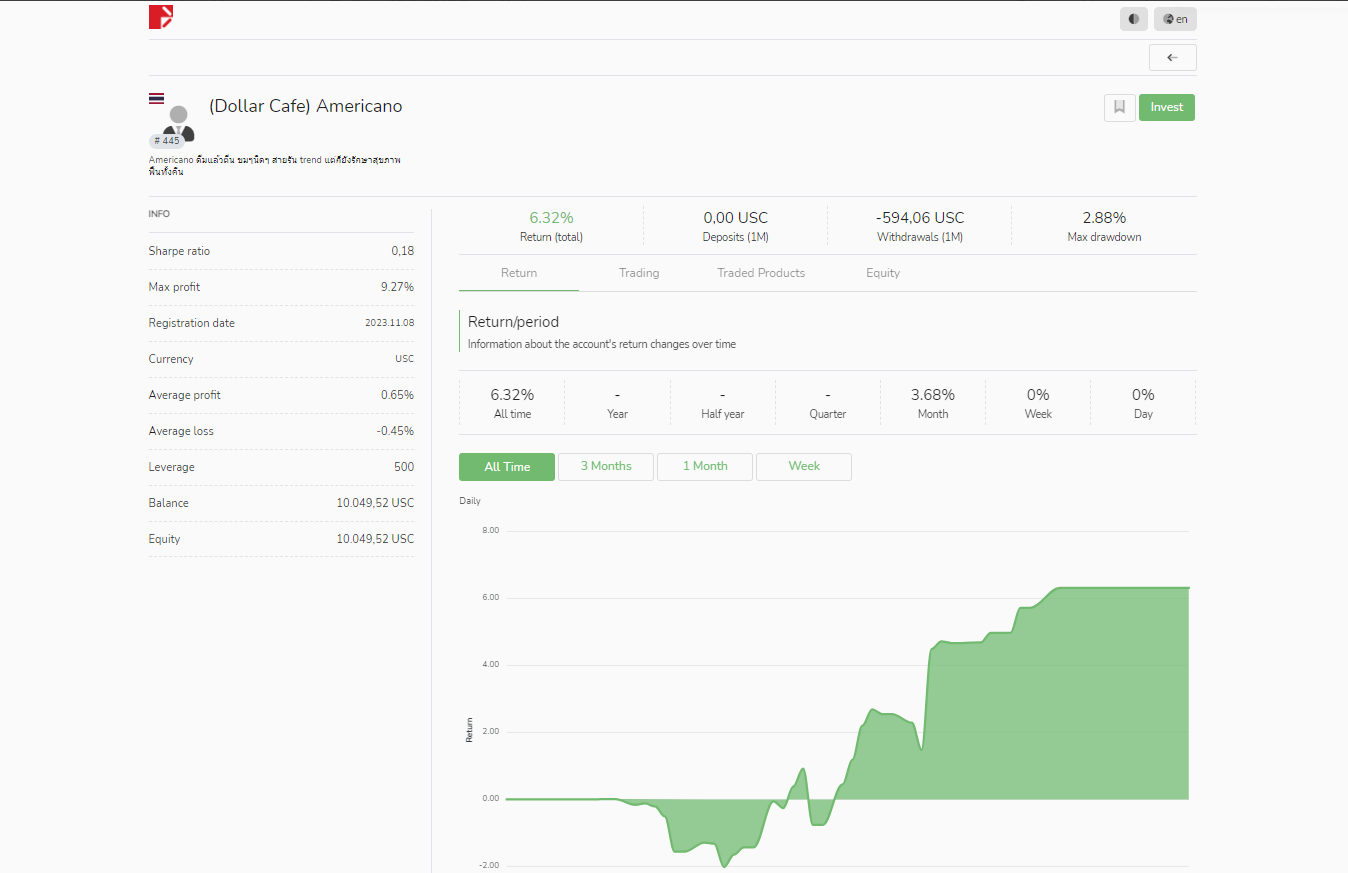The height and width of the screenshot is (873, 1348).
Task: Switch to the Trading tab
Action: 639,273
